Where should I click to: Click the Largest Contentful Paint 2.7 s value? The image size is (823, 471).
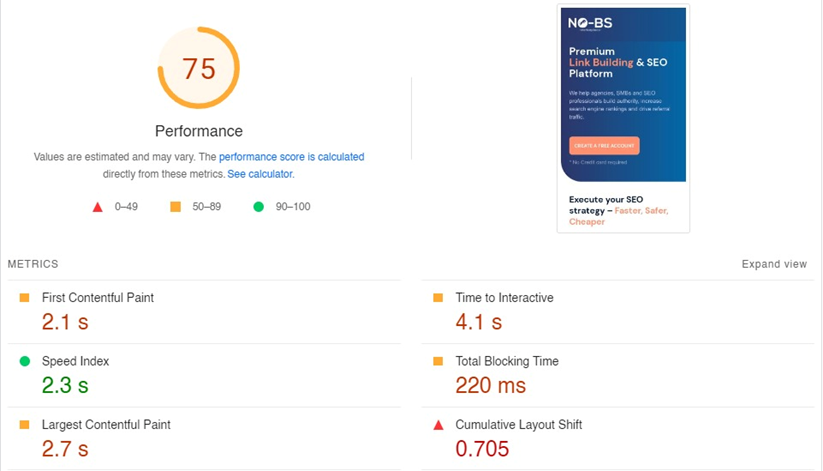pyautogui.click(x=65, y=449)
